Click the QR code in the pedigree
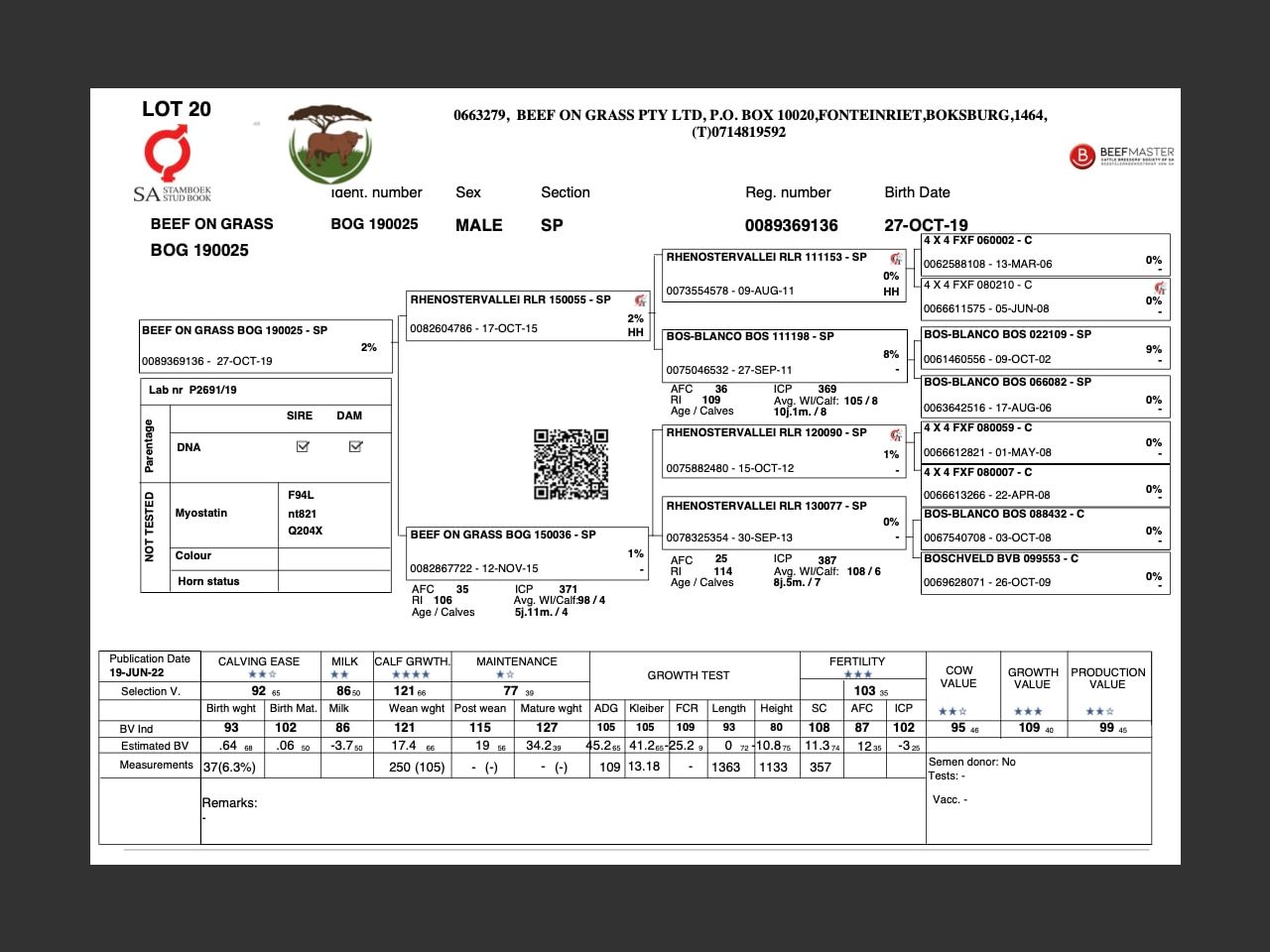 571,464
